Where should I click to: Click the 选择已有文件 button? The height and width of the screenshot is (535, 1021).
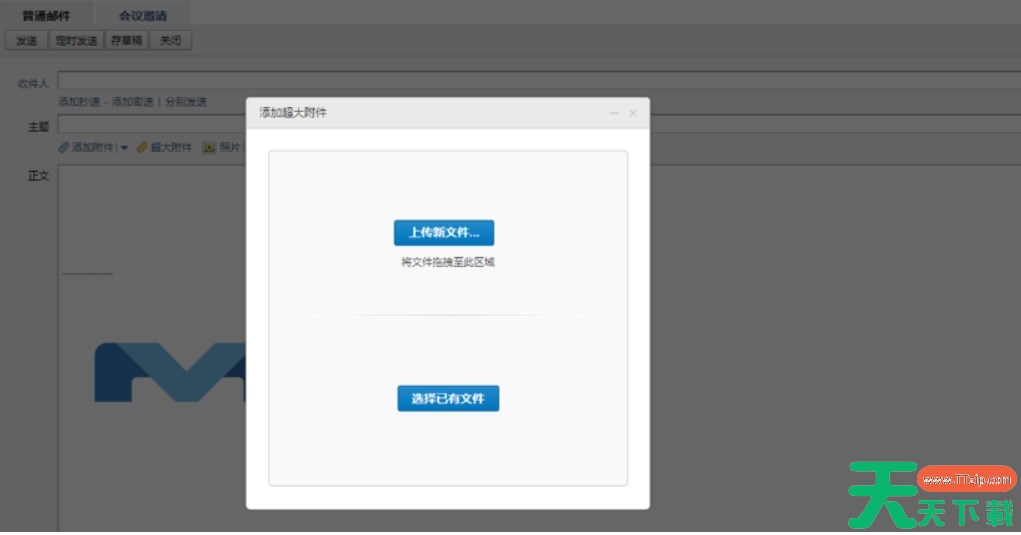448,398
